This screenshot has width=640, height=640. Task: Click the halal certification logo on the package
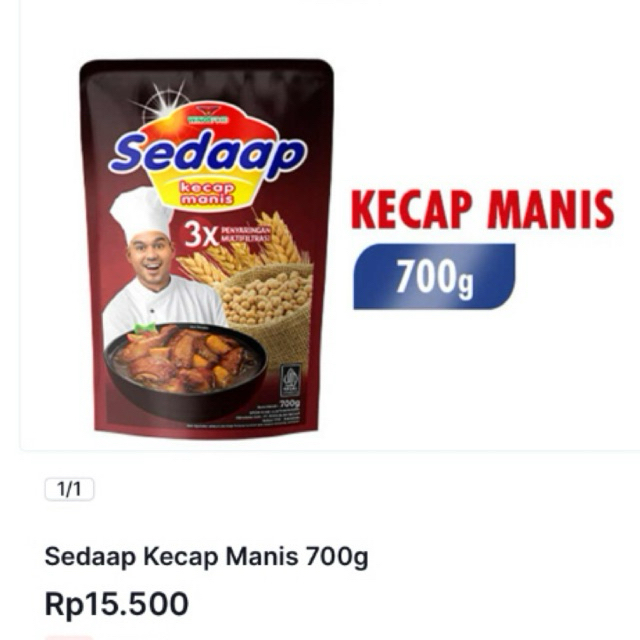(291, 380)
